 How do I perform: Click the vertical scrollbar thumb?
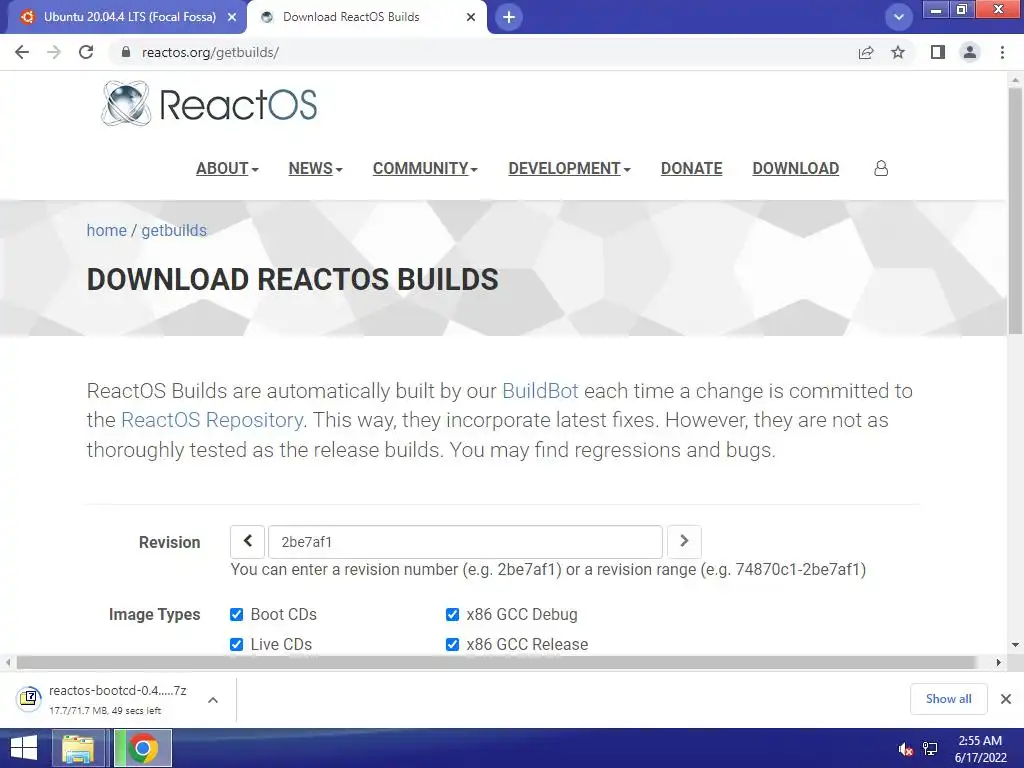(1015, 209)
